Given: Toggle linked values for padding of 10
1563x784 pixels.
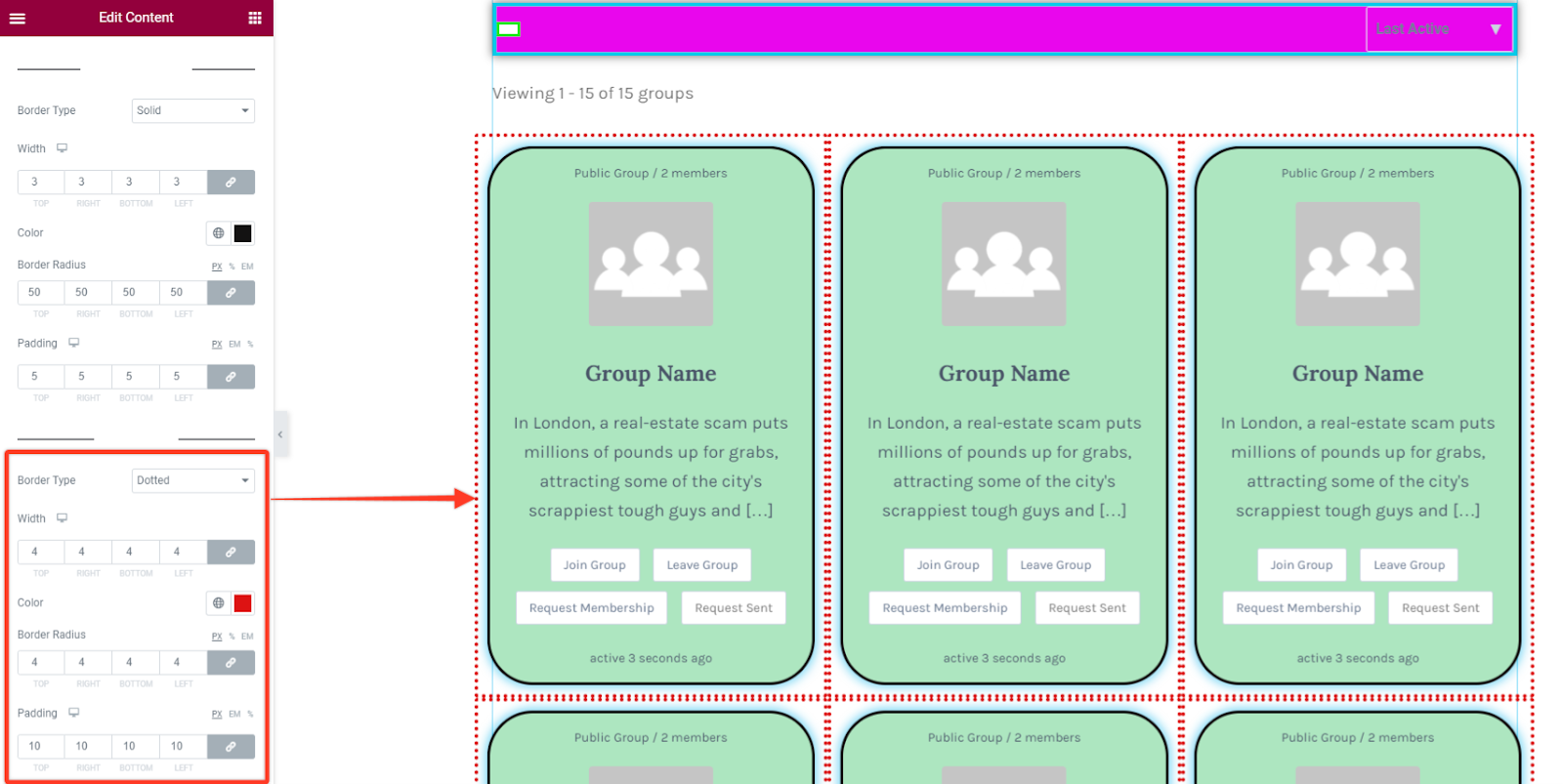Looking at the screenshot, I should pos(231,746).
